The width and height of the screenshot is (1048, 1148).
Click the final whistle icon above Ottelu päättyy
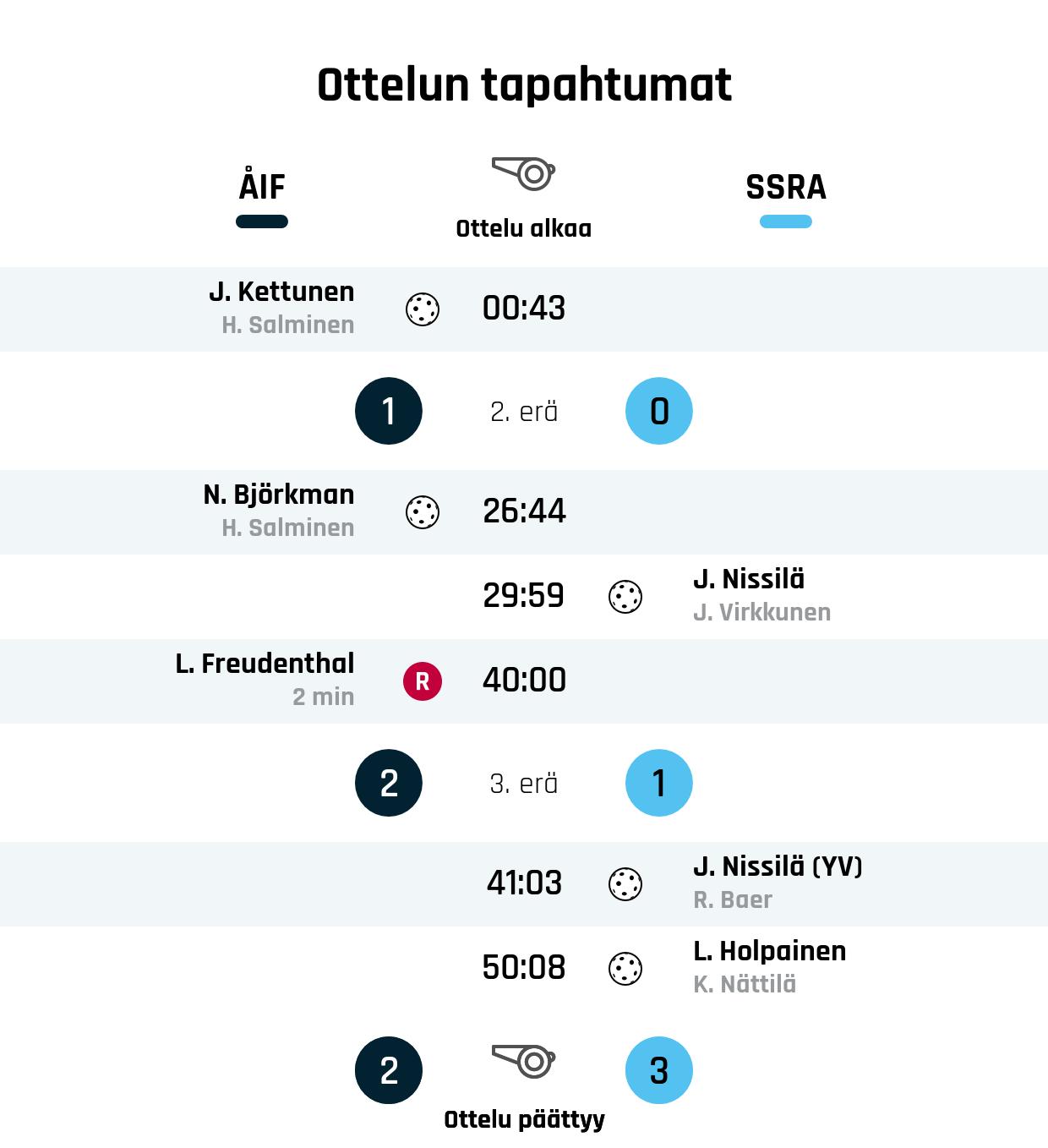pos(523,1061)
